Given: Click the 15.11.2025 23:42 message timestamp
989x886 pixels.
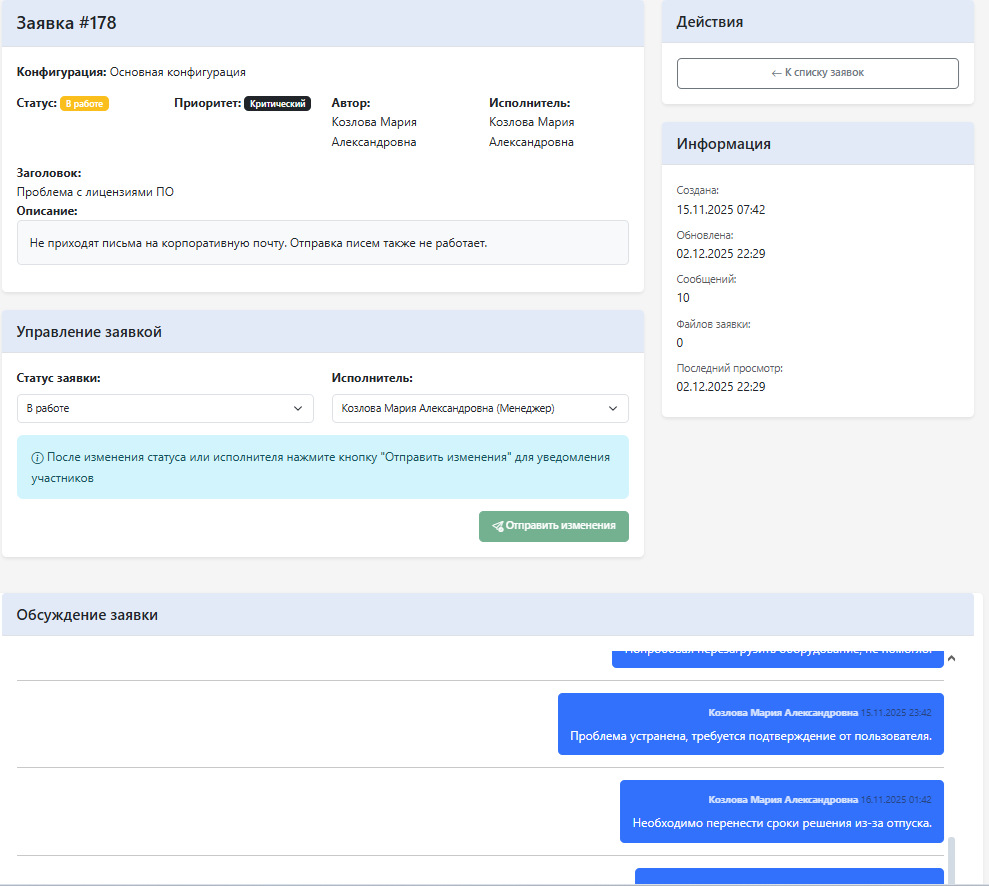Looking at the screenshot, I should tap(896, 713).
